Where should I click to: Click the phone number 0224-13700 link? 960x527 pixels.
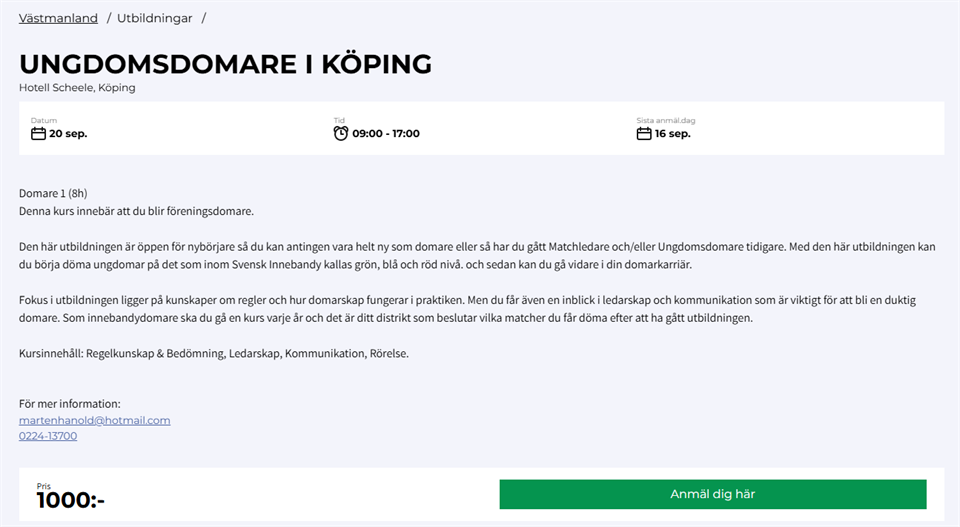48,436
